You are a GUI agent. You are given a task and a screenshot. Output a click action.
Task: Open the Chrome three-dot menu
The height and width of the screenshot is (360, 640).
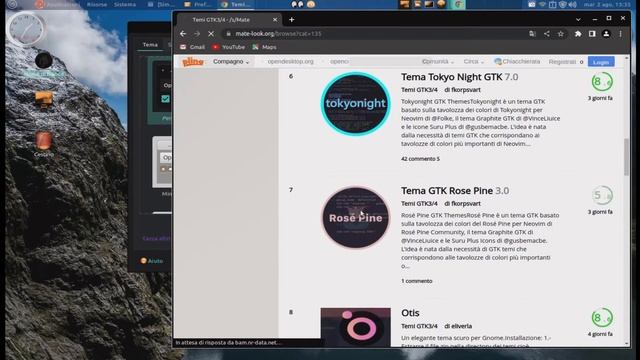coord(620,34)
